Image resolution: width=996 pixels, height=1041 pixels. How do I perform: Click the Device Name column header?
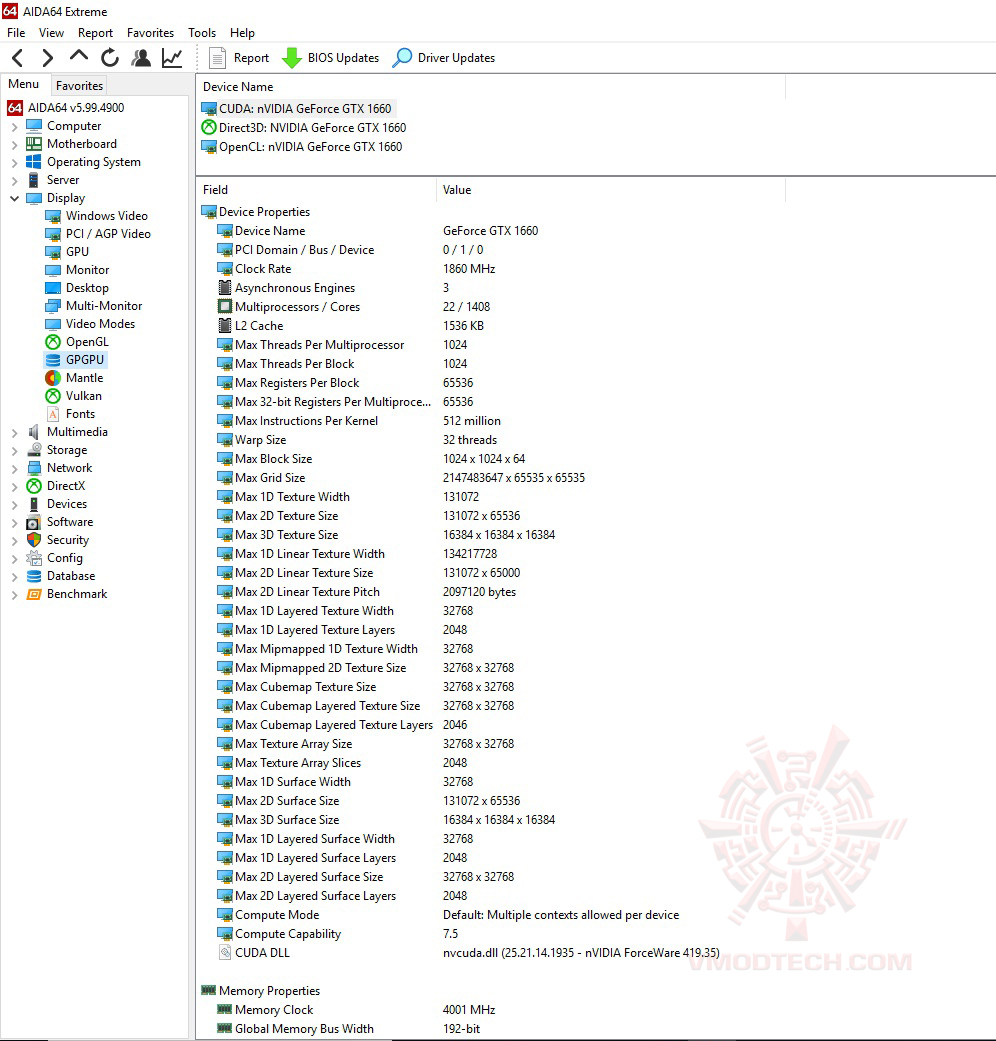(491, 87)
